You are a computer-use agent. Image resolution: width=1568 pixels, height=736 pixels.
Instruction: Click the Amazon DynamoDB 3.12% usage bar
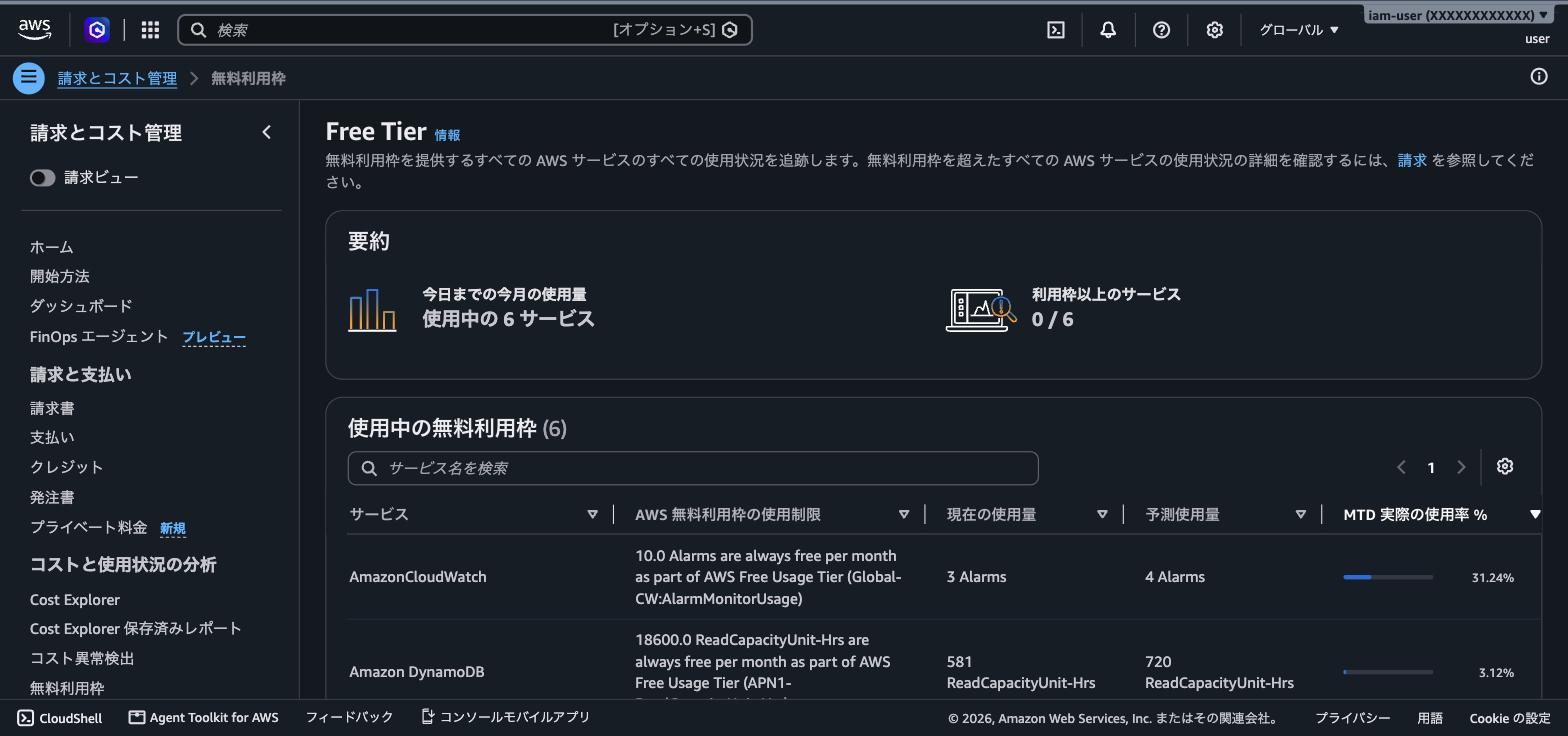tap(1388, 672)
